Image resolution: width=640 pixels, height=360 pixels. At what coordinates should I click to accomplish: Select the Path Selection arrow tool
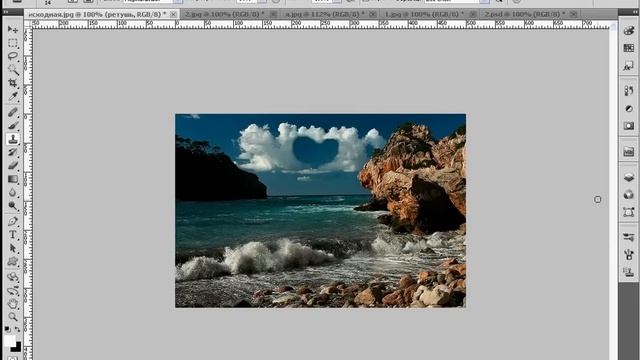[13, 248]
